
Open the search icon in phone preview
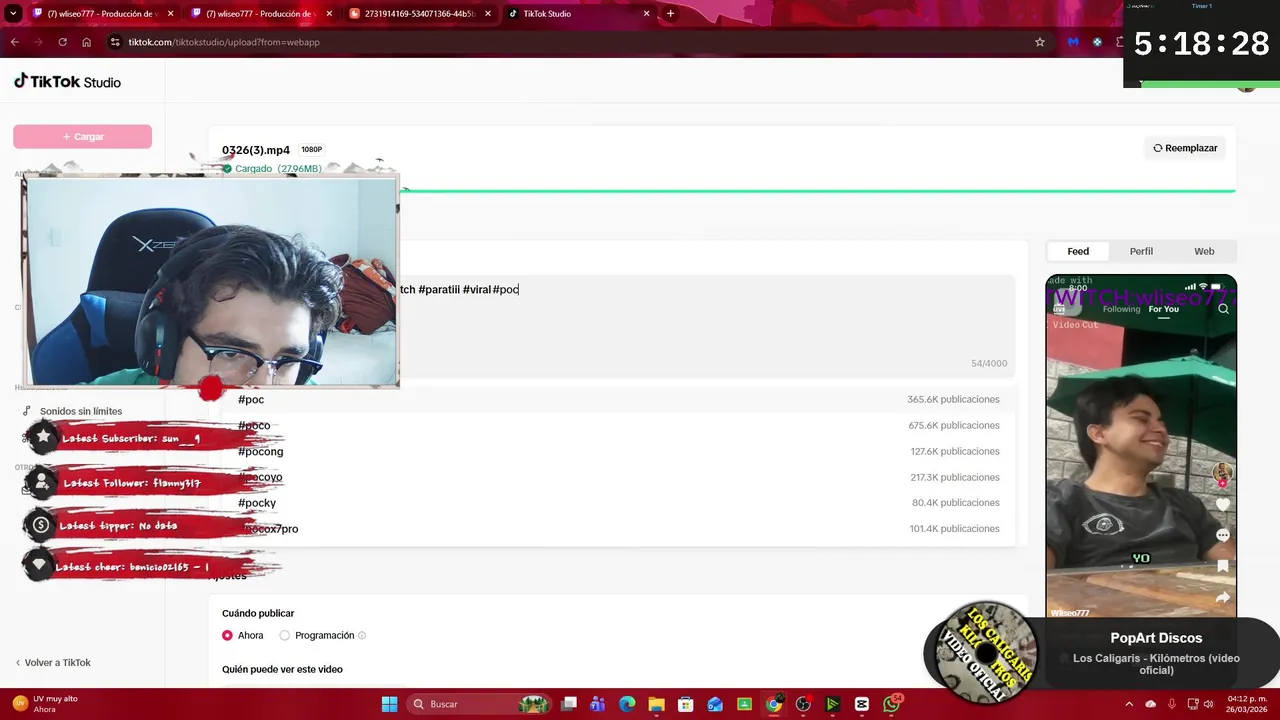[1223, 309]
